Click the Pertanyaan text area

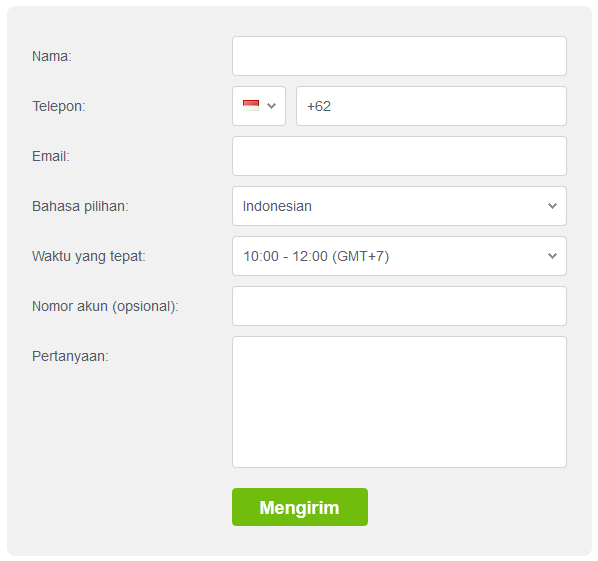[399, 402]
